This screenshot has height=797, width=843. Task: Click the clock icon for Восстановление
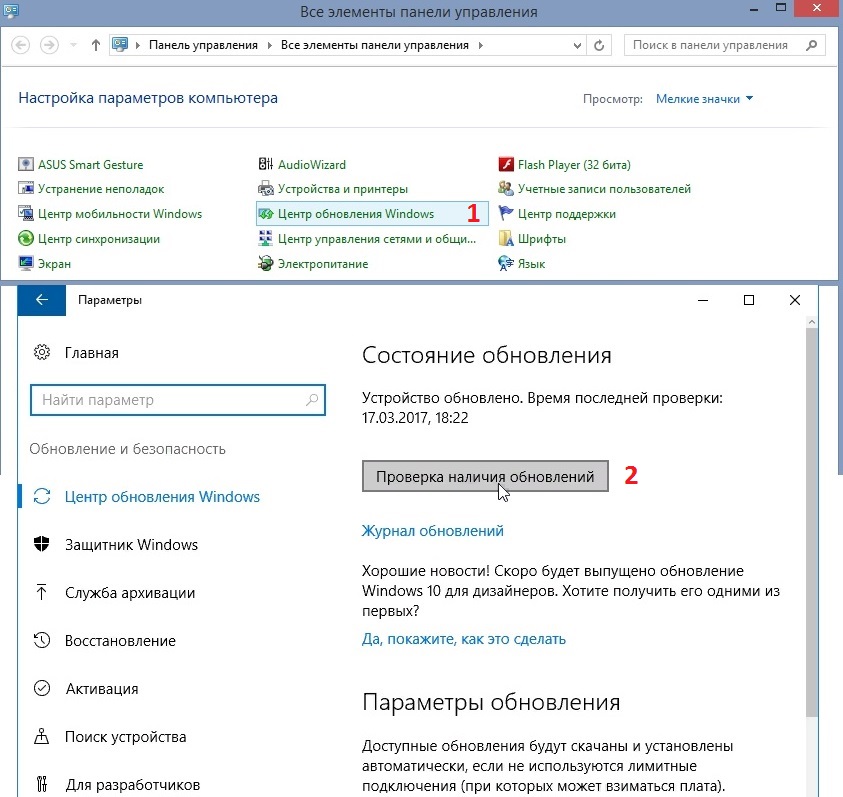(42, 640)
